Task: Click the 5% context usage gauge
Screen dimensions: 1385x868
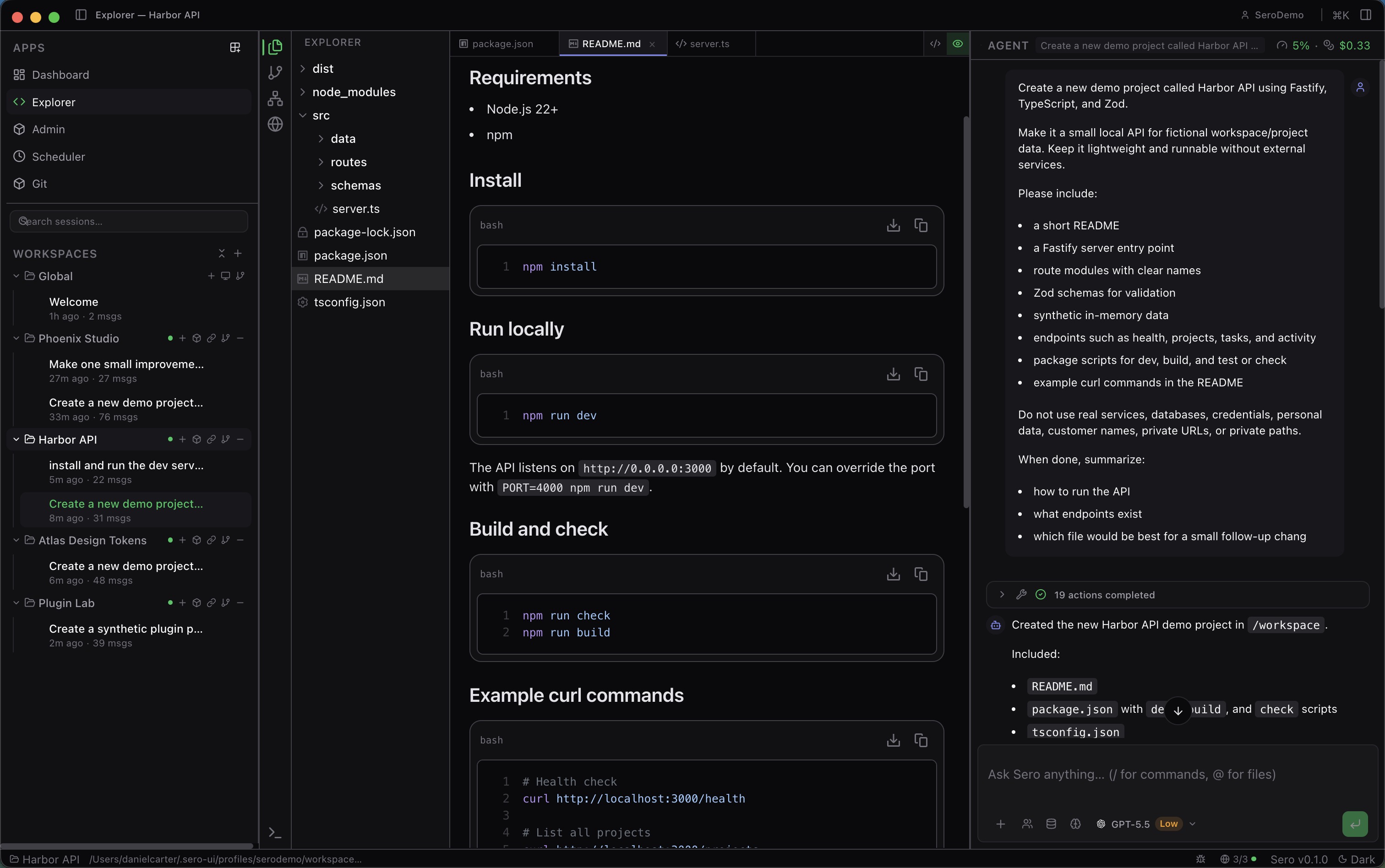Action: pyautogui.click(x=1295, y=45)
